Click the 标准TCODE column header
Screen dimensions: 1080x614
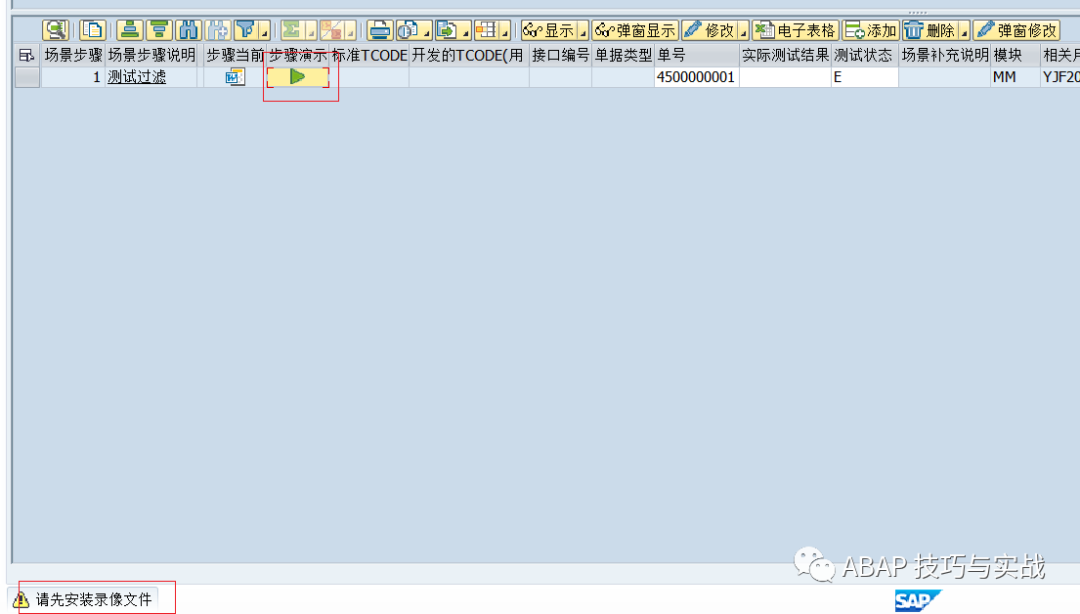click(370, 55)
